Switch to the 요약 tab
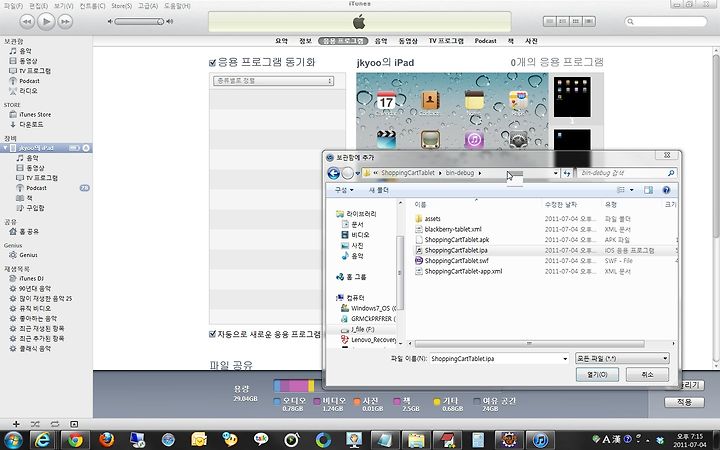Viewport: 720px width, 450px height. point(281,41)
